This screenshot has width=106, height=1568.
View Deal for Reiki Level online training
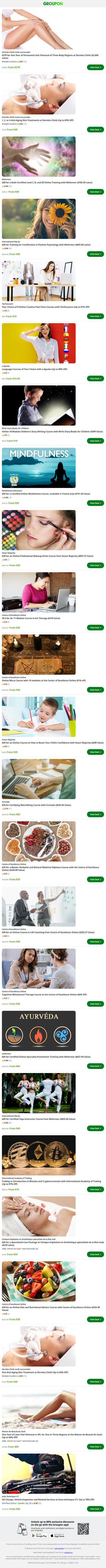95,192
